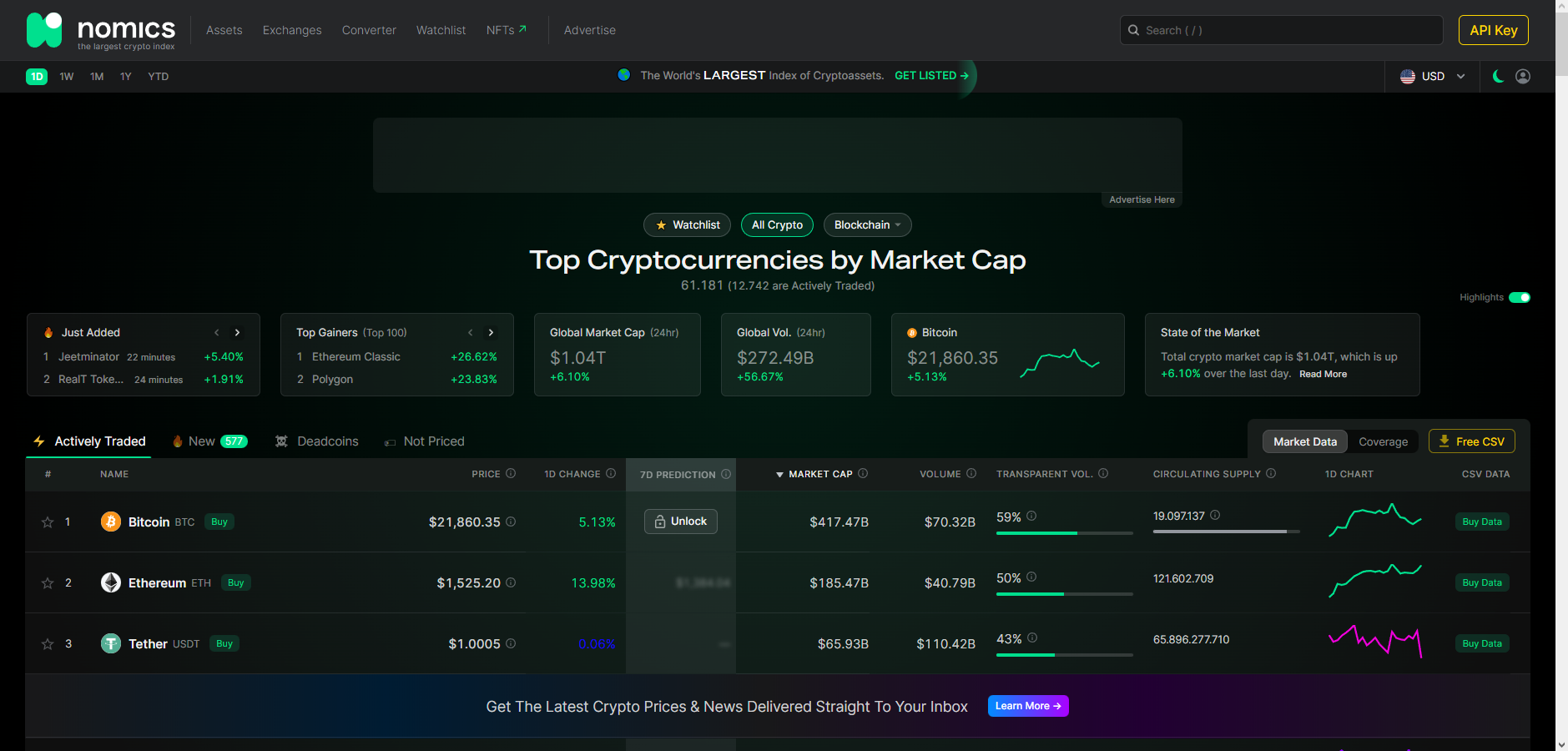Select the 1W timeframe
The height and width of the screenshot is (751, 1568).
pyautogui.click(x=67, y=77)
